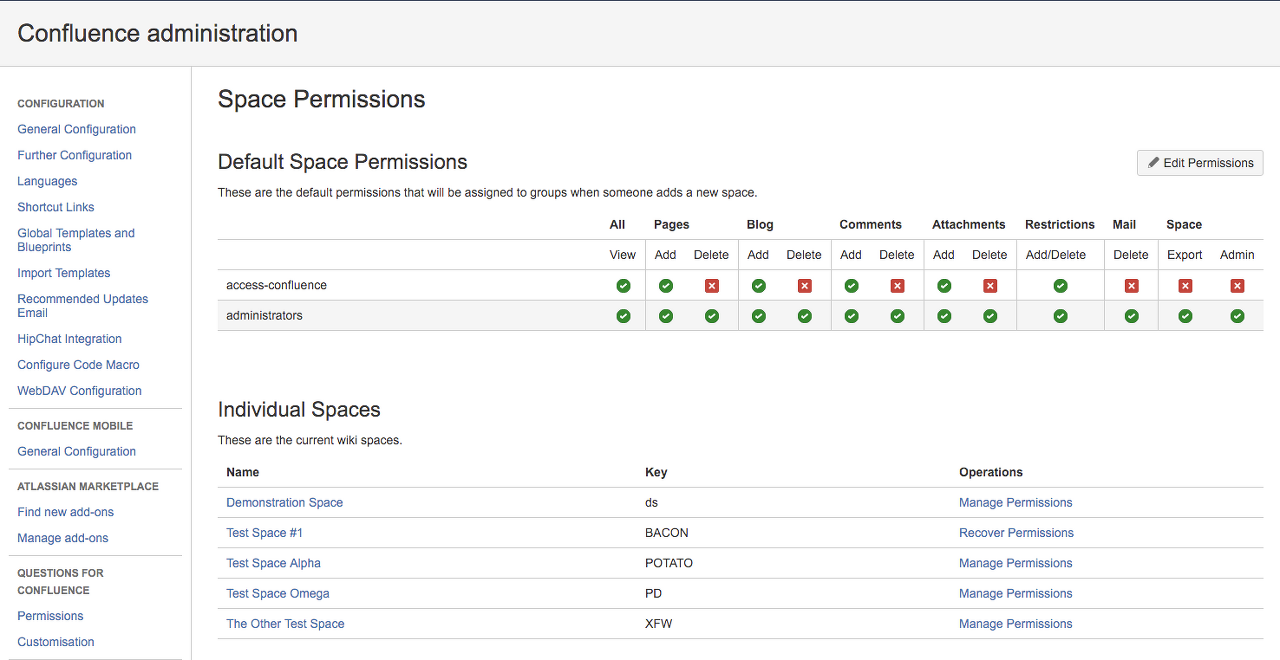
Task: Click access-confluence Comments Delete red cross icon
Action: [897, 286]
